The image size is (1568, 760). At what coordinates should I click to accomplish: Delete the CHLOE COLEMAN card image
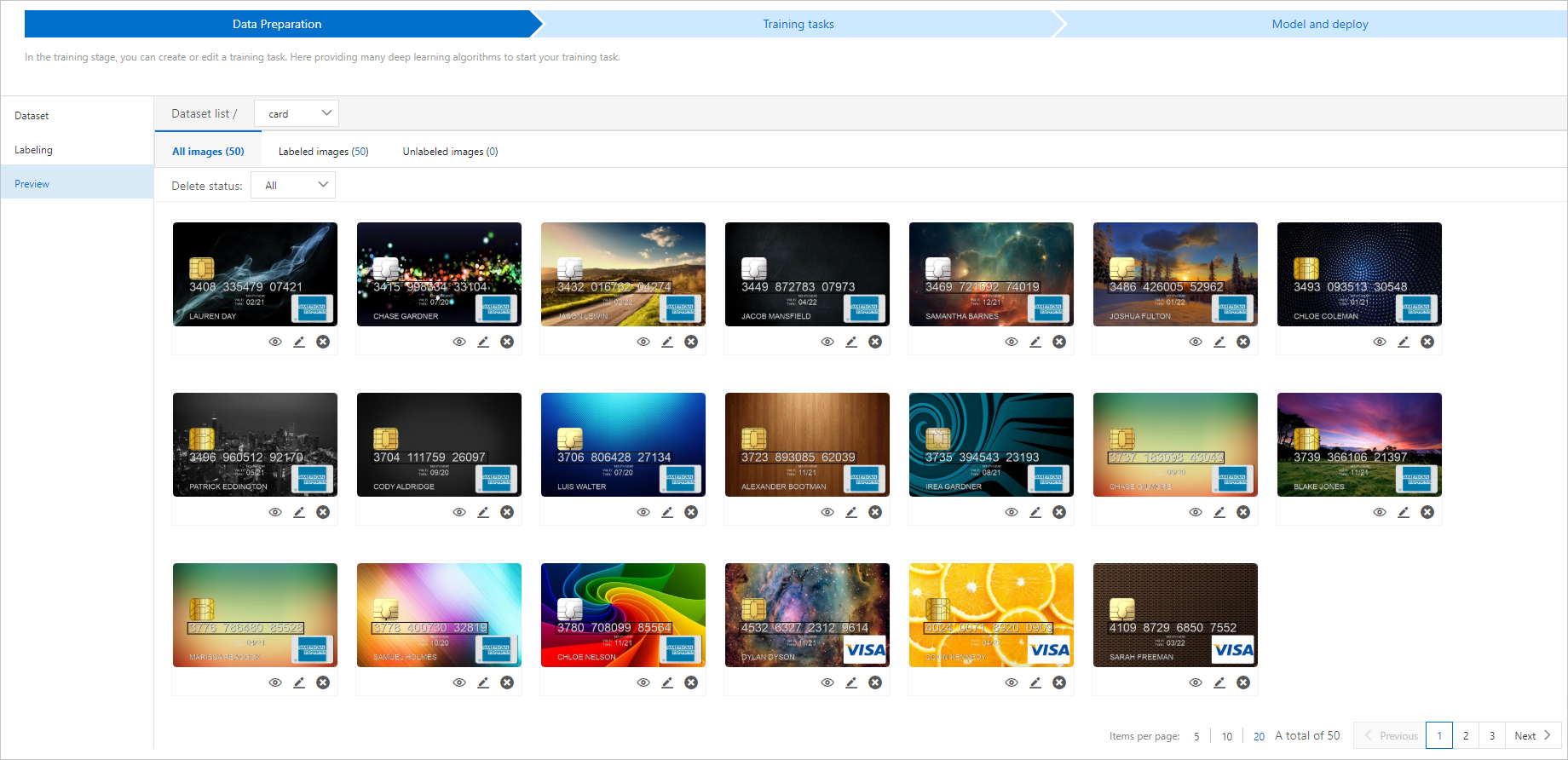click(1427, 342)
